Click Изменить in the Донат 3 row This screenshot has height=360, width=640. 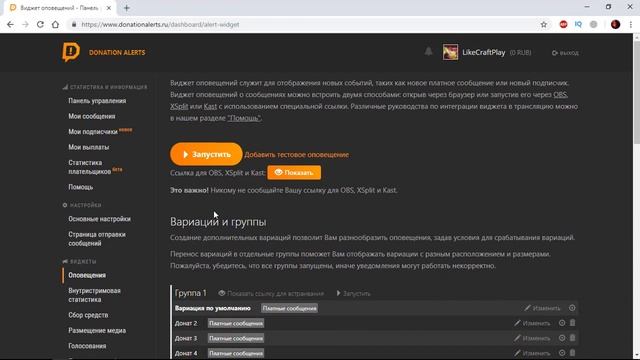[532, 338]
